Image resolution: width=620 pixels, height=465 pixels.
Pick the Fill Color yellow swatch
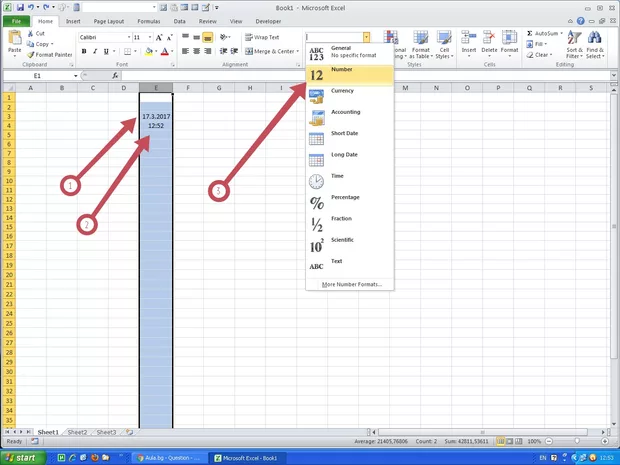click(149, 51)
